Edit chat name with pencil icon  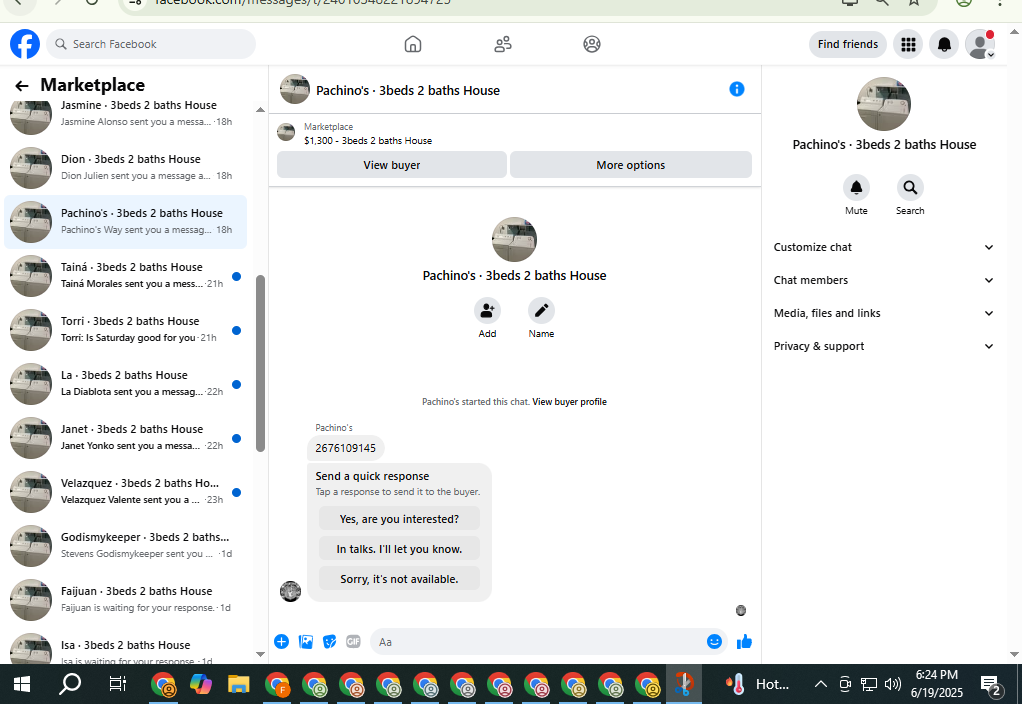(541, 311)
